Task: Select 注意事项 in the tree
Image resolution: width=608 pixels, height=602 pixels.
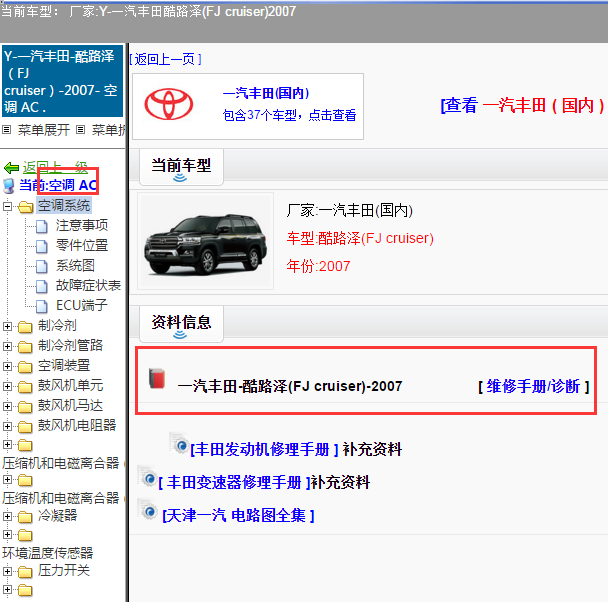Action: click(x=82, y=225)
